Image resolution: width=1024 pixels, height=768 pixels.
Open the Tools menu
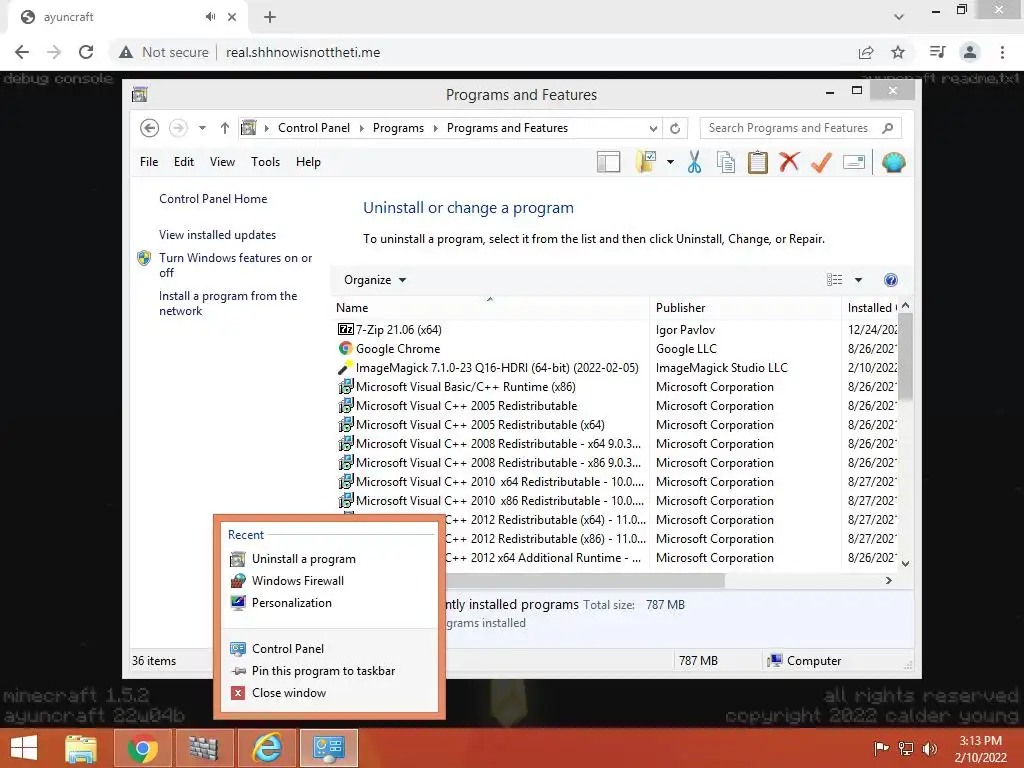tap(265, 162)
